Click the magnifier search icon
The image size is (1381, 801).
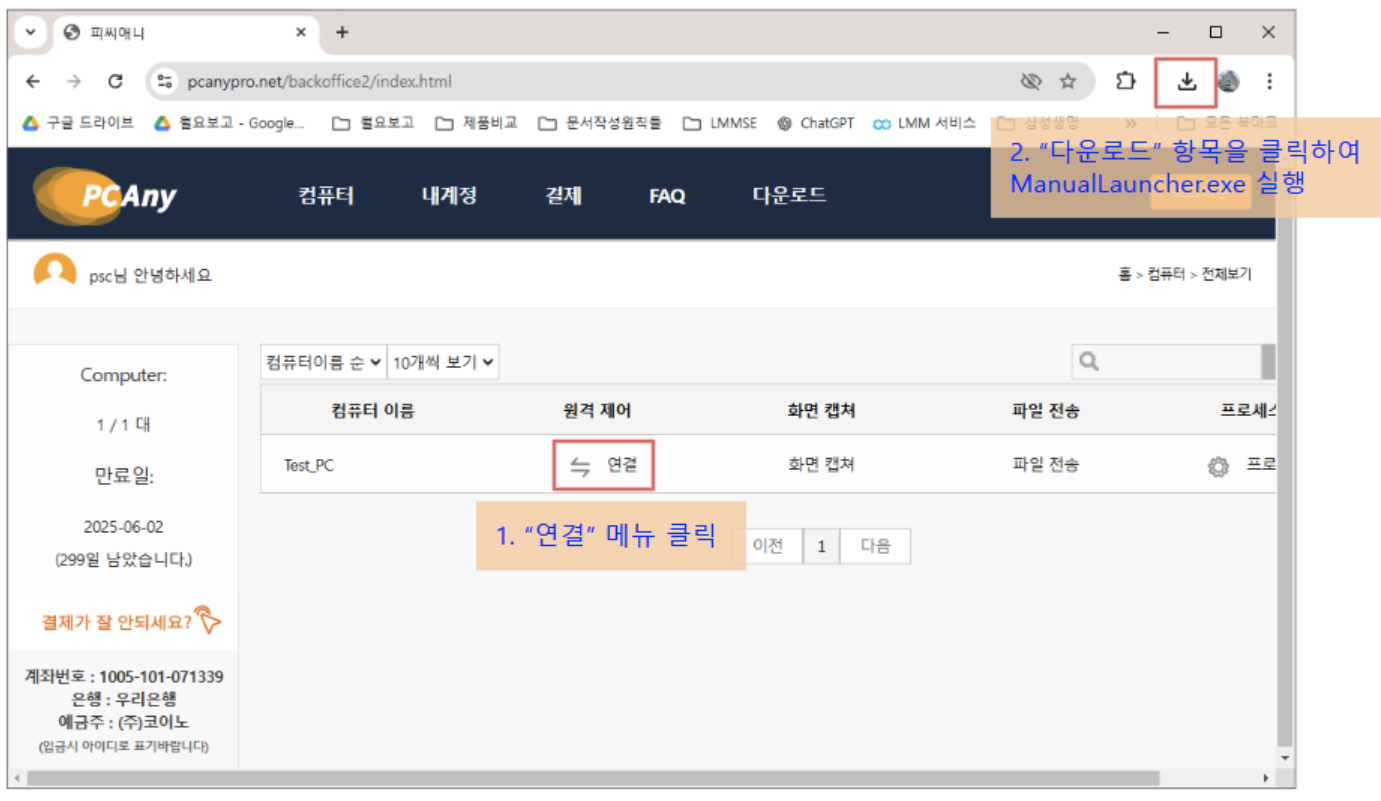[1089, 362]
